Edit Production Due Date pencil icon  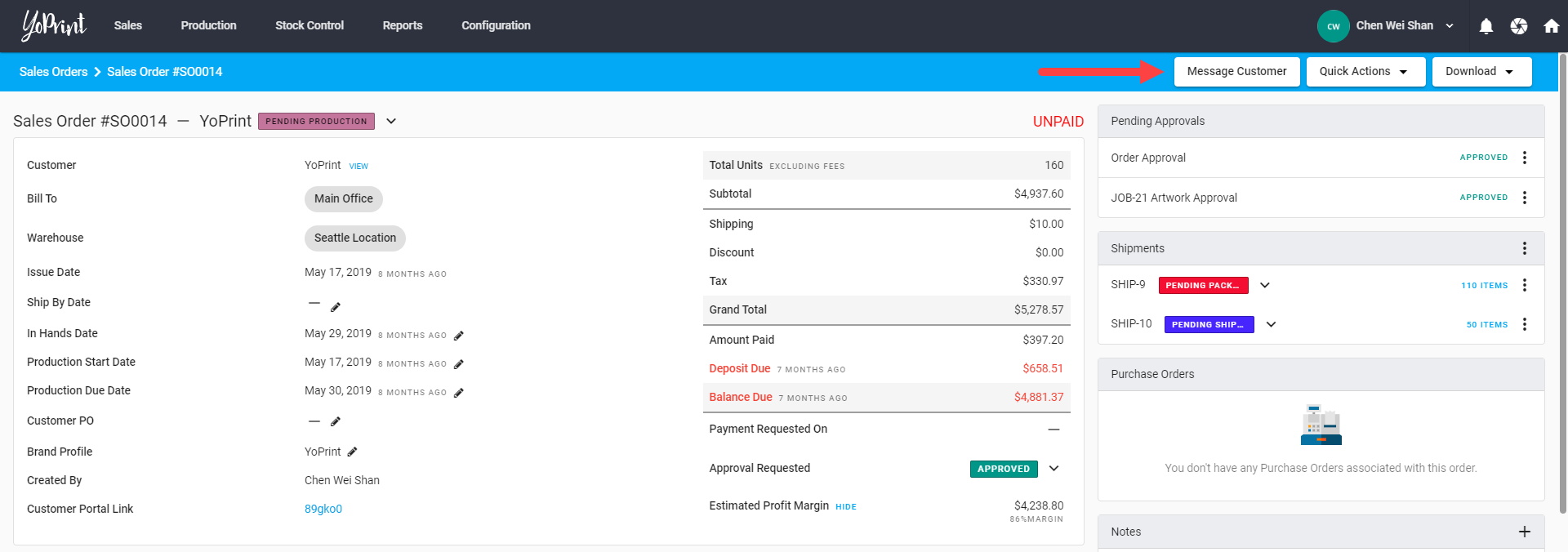tap(459, 393)
